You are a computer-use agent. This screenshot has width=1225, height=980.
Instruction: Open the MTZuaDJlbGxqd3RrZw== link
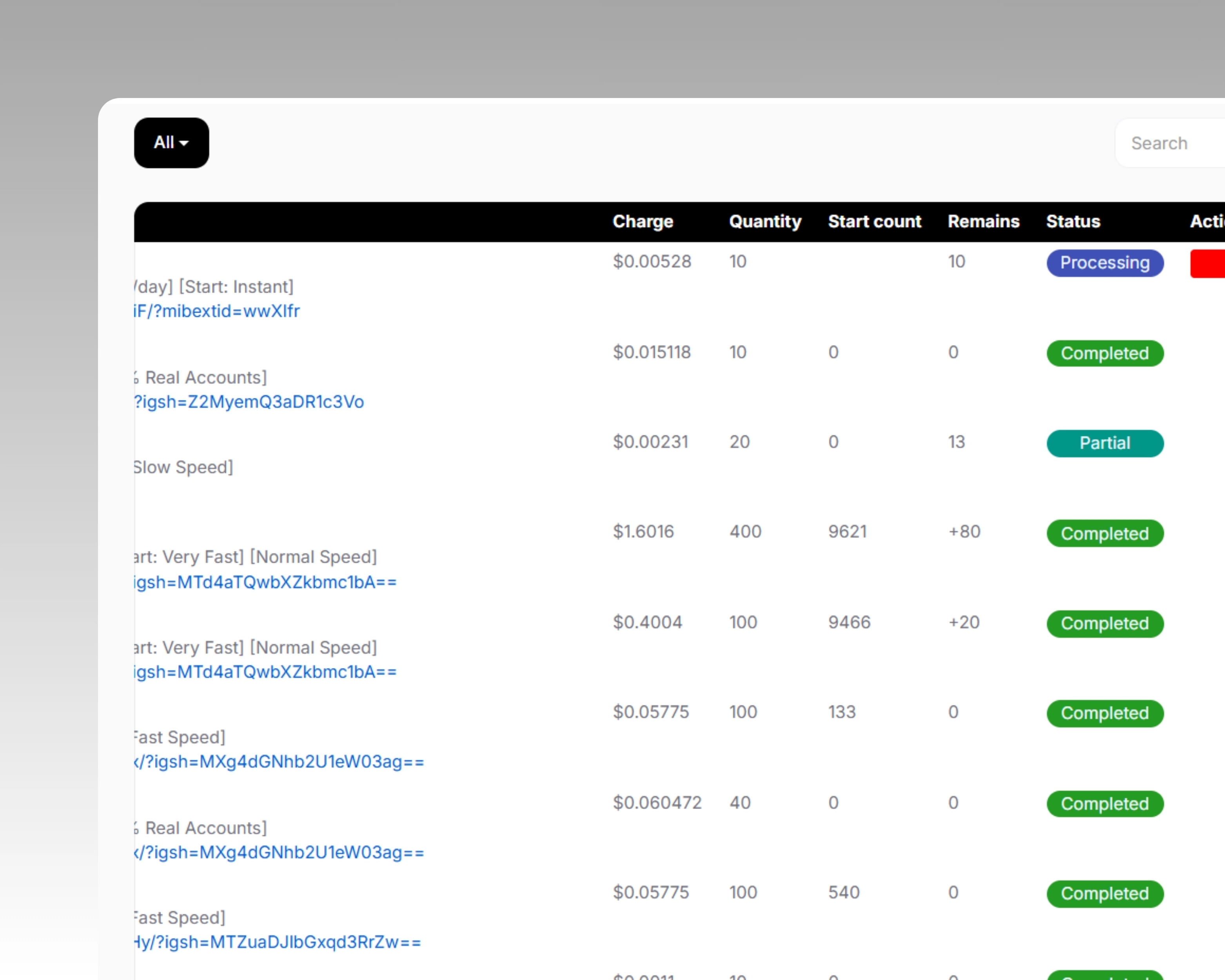[278, 942]
